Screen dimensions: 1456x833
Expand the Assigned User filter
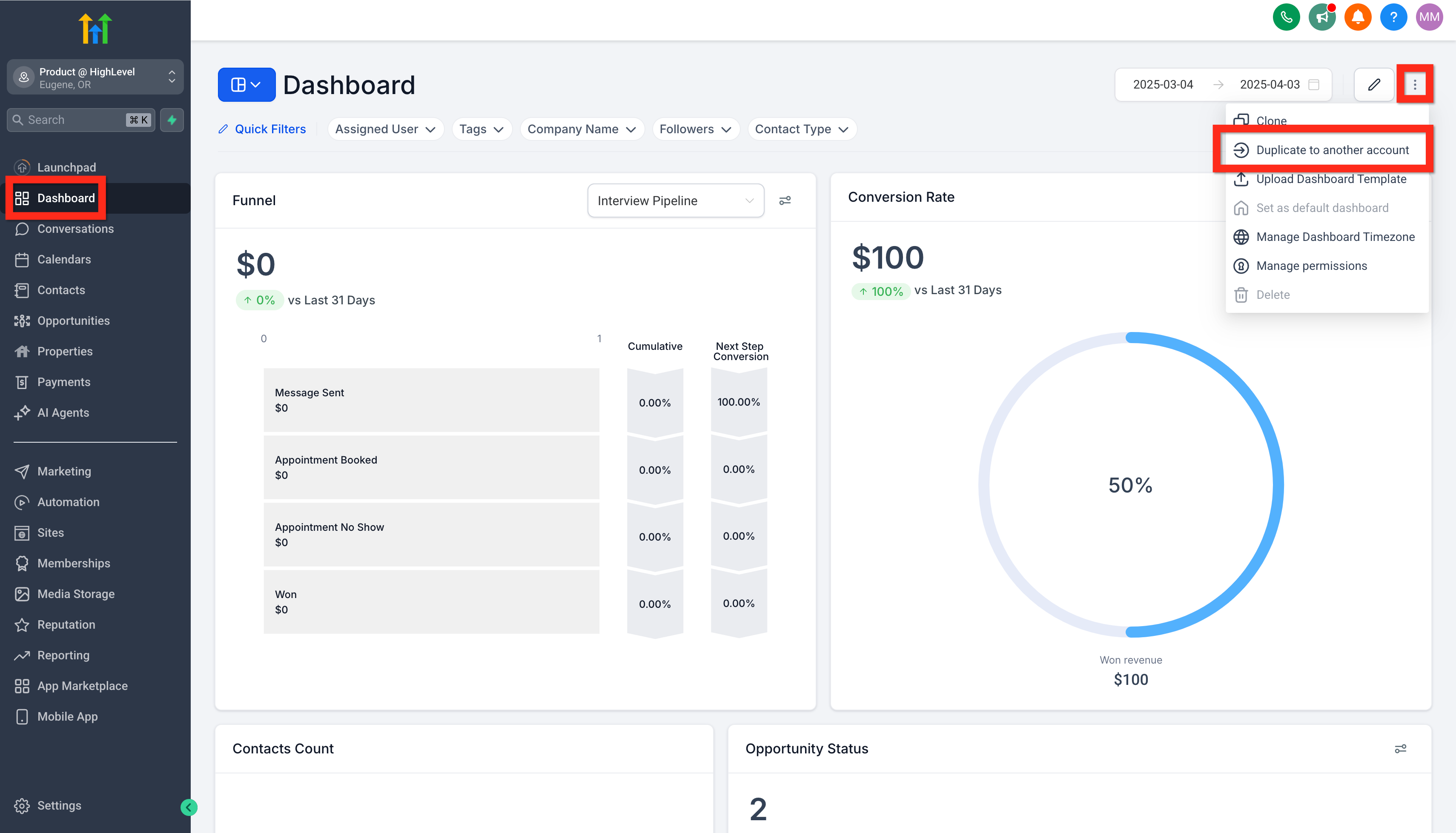coord(385,129)
